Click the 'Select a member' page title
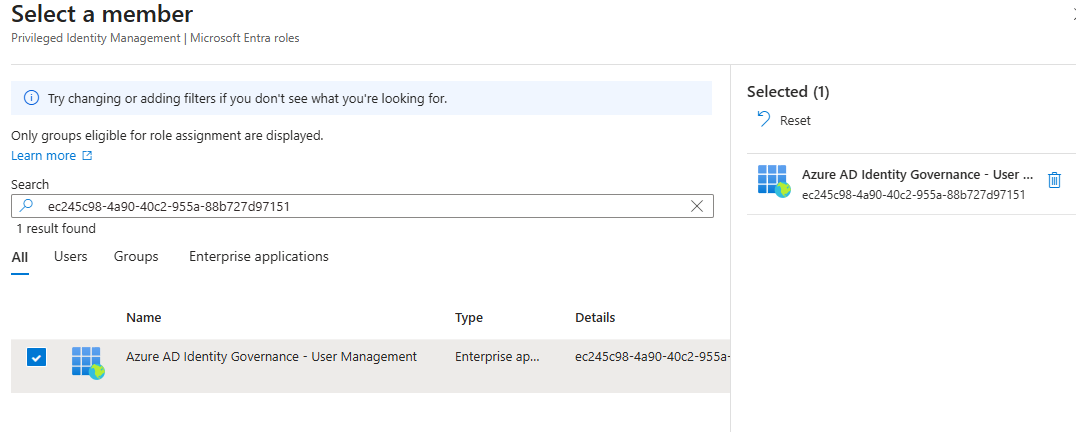 click(102, 14)
